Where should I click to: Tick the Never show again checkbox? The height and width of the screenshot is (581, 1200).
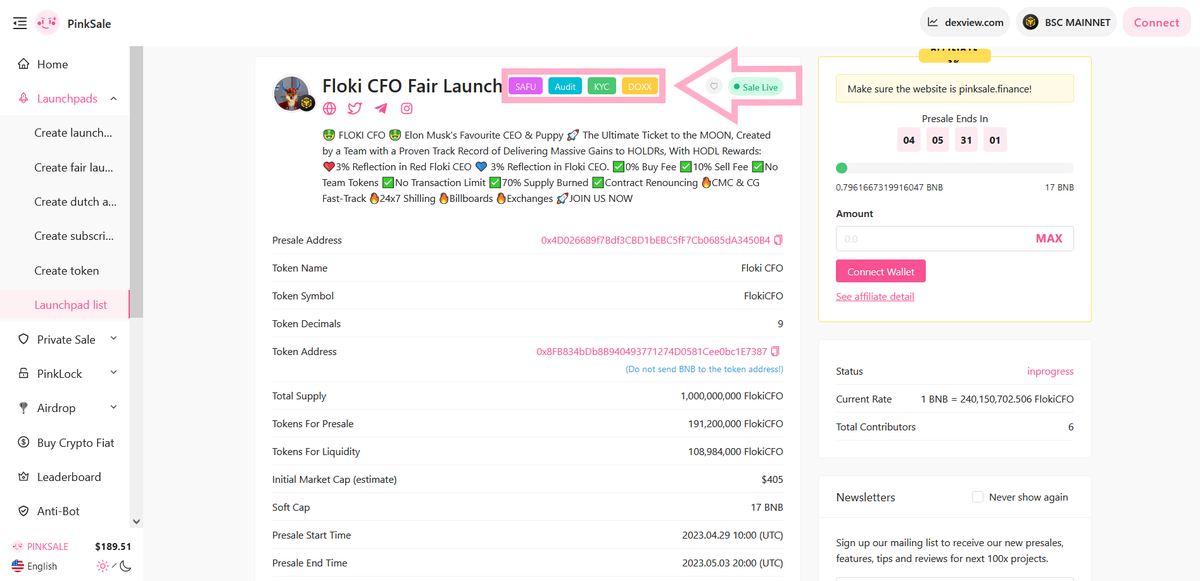coord(978,497)
